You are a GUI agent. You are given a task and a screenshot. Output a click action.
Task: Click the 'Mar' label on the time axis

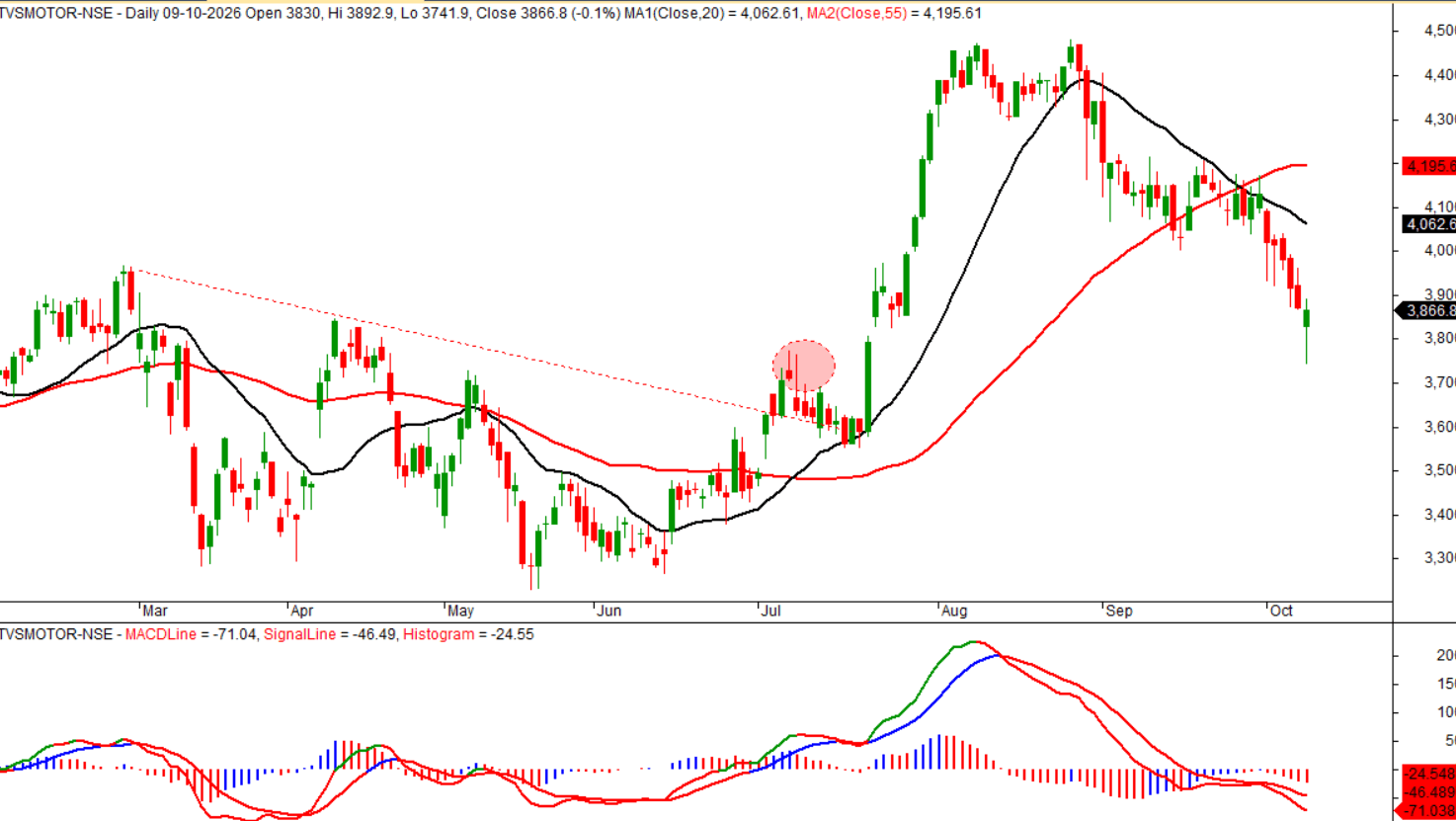(155, 611)
